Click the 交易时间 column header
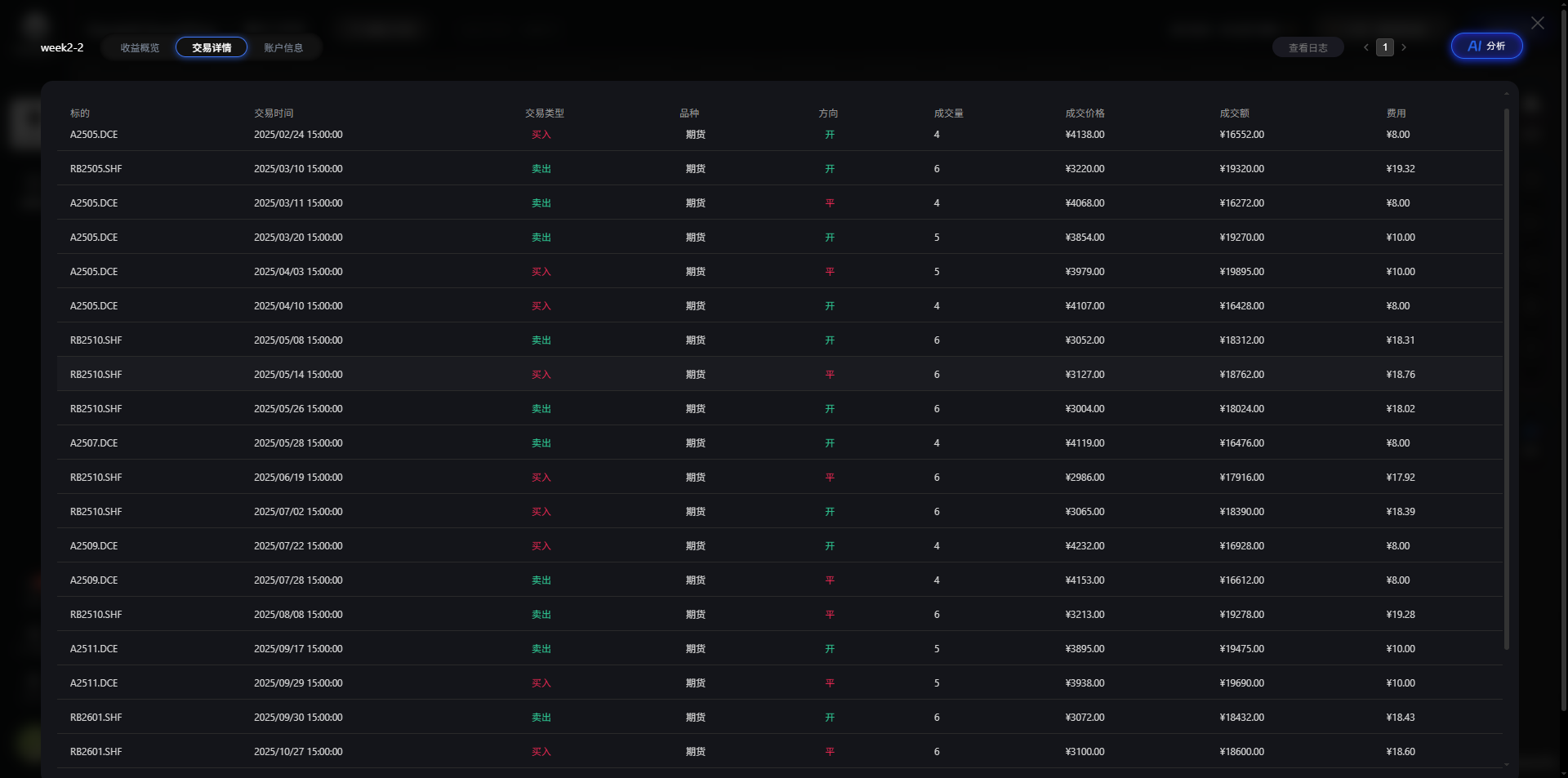This screenshot has width=1568, height=778. tap(274, 113)
